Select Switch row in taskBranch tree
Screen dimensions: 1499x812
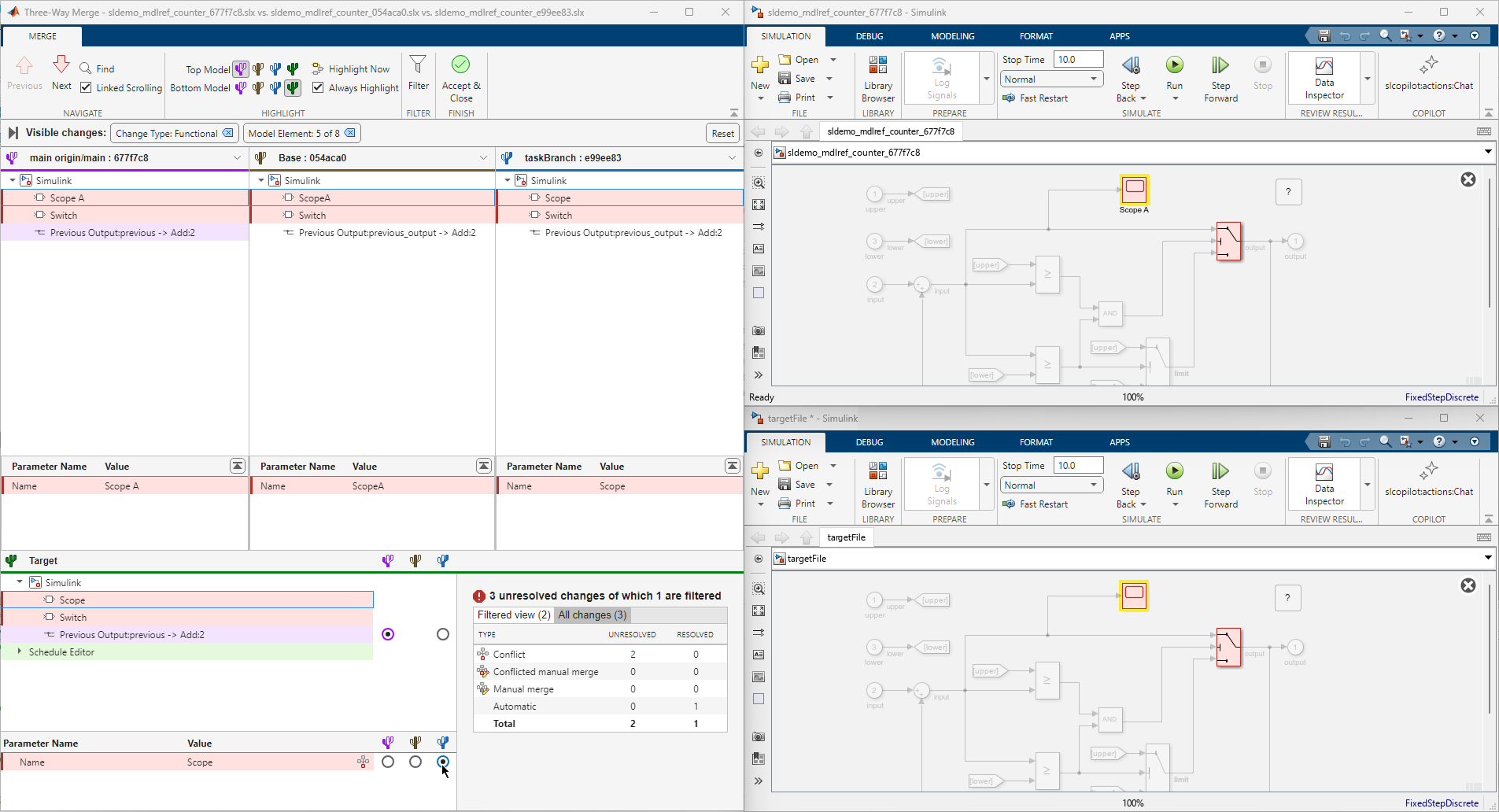tap(620, 216)
